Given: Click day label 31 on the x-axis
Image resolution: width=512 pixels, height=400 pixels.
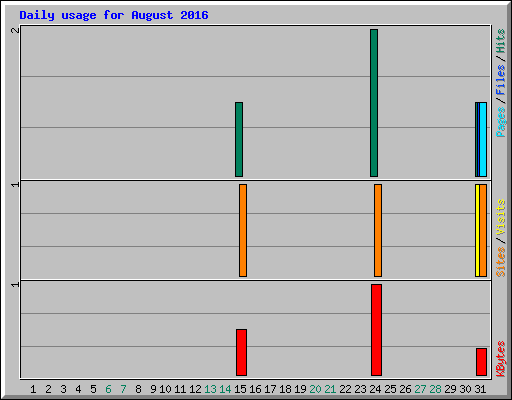Looking at the screenshot, I should click(480, 389).
